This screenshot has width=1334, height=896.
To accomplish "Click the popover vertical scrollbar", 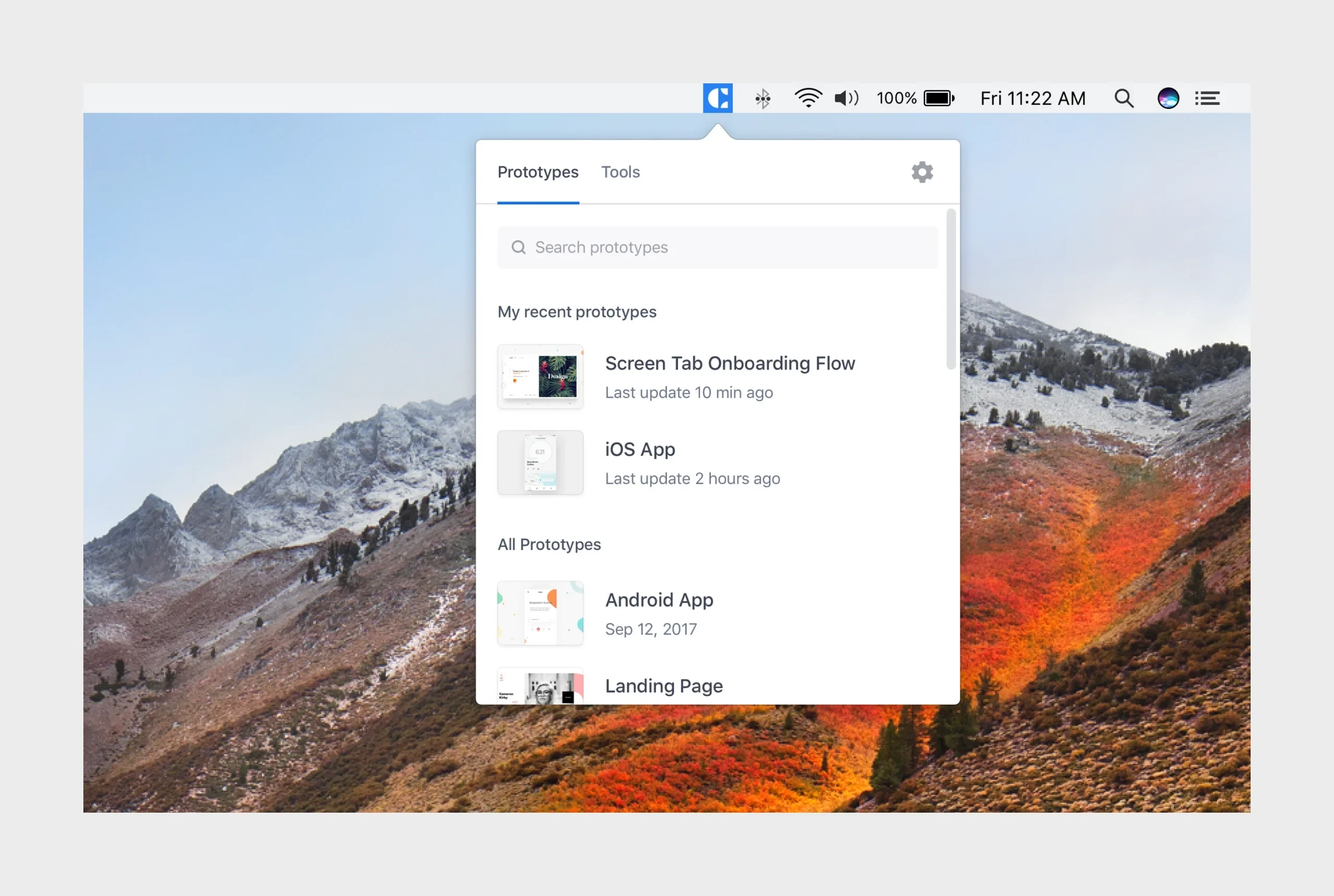I will pos(950,289).
